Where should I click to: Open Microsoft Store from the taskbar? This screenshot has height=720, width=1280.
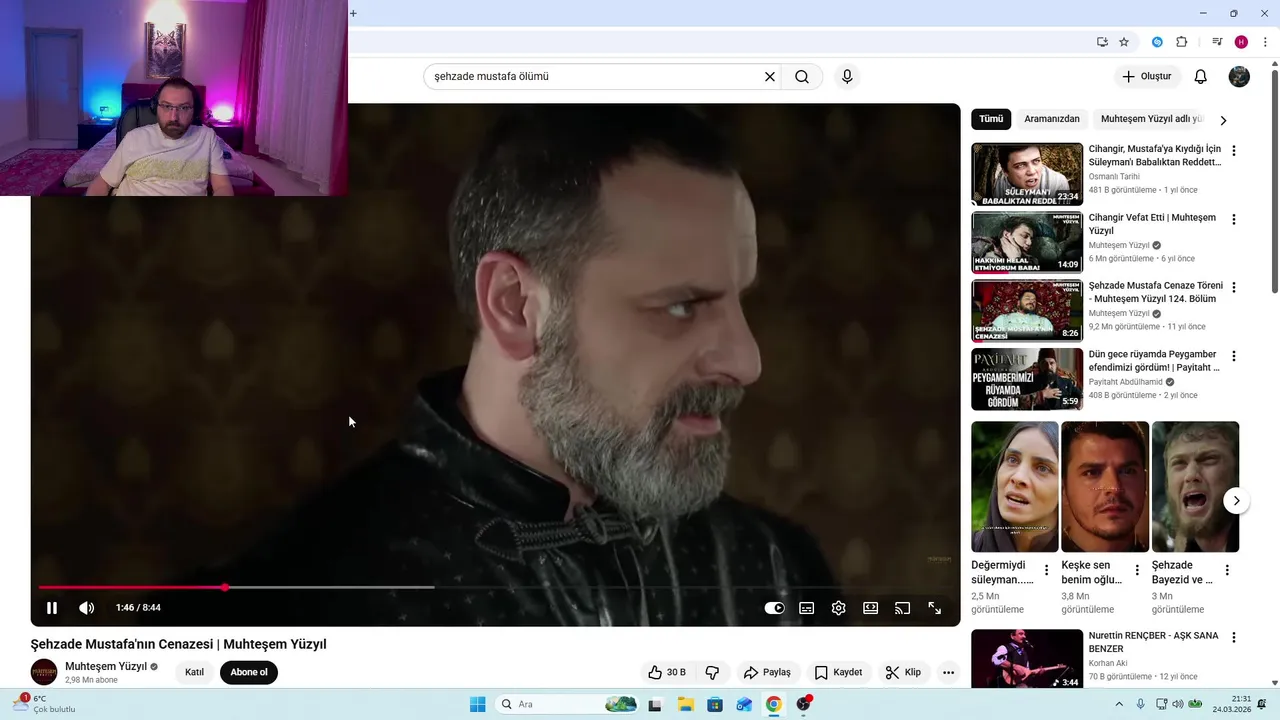(x=715, y=704)
